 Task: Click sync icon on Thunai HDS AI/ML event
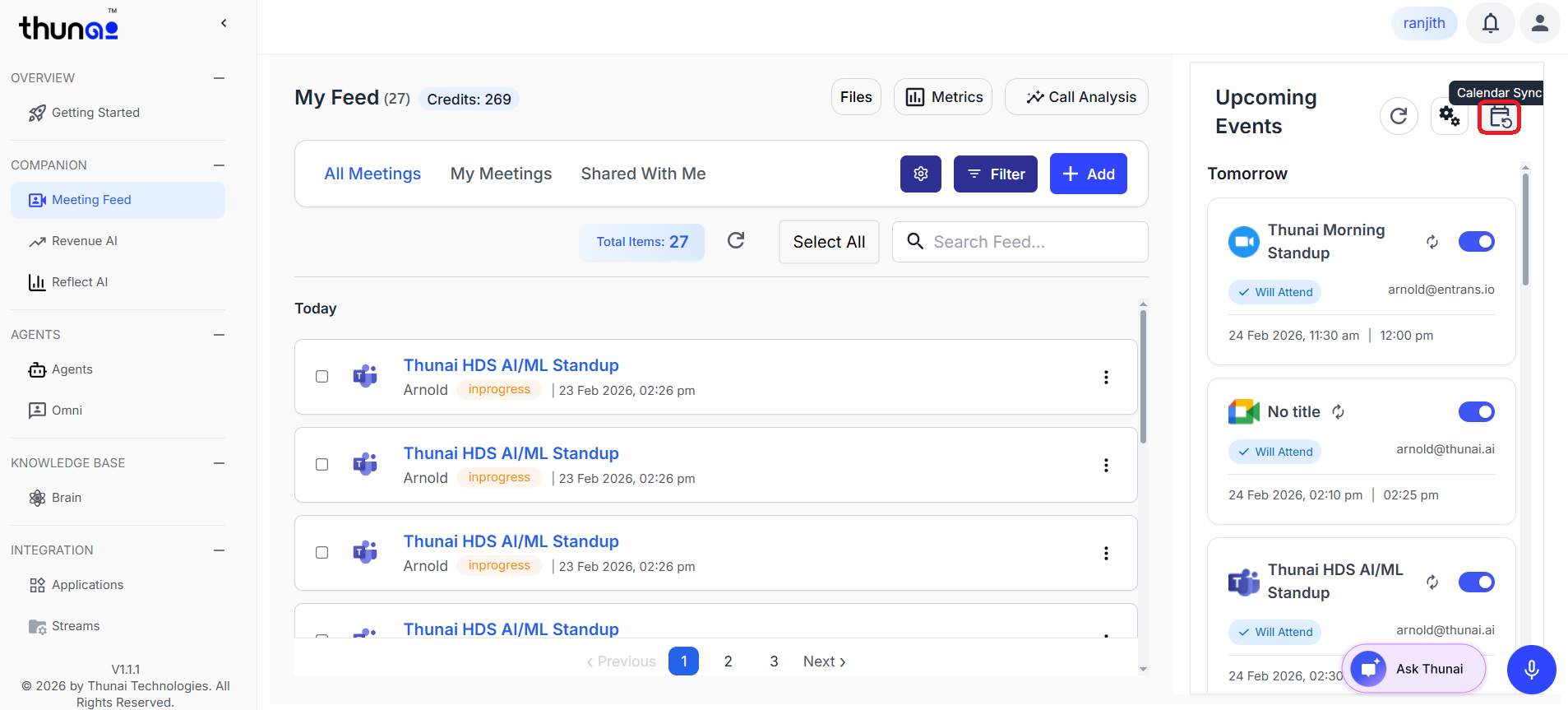(x=1432, y=582)
